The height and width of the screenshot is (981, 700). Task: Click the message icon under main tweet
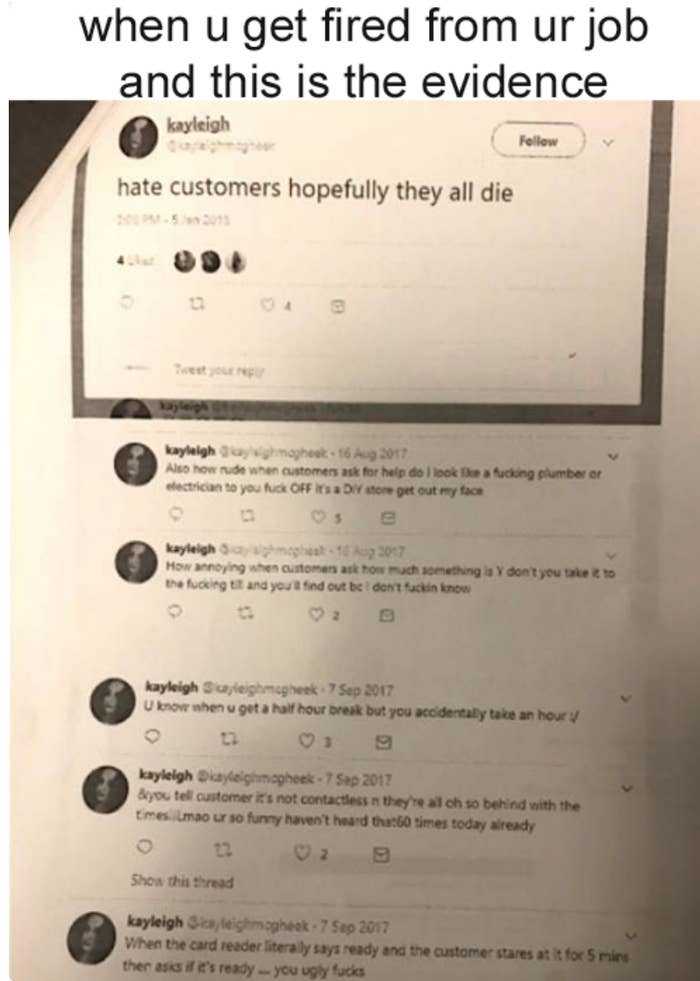coord(337,307)
